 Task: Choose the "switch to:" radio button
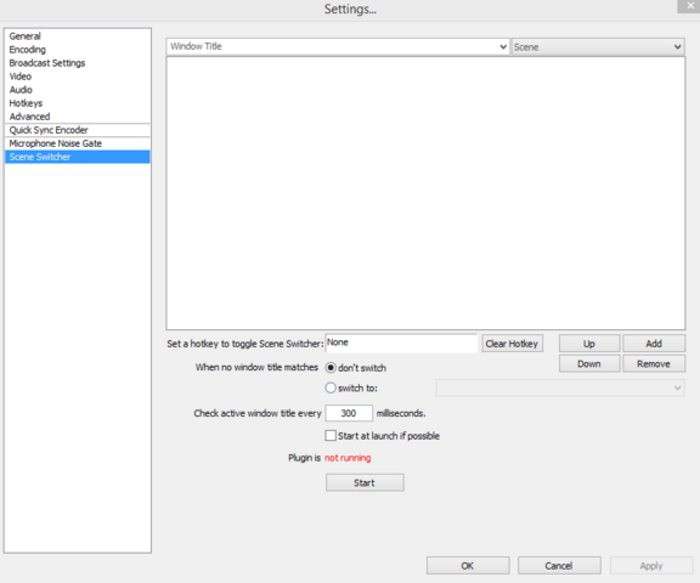click(331, 388)
